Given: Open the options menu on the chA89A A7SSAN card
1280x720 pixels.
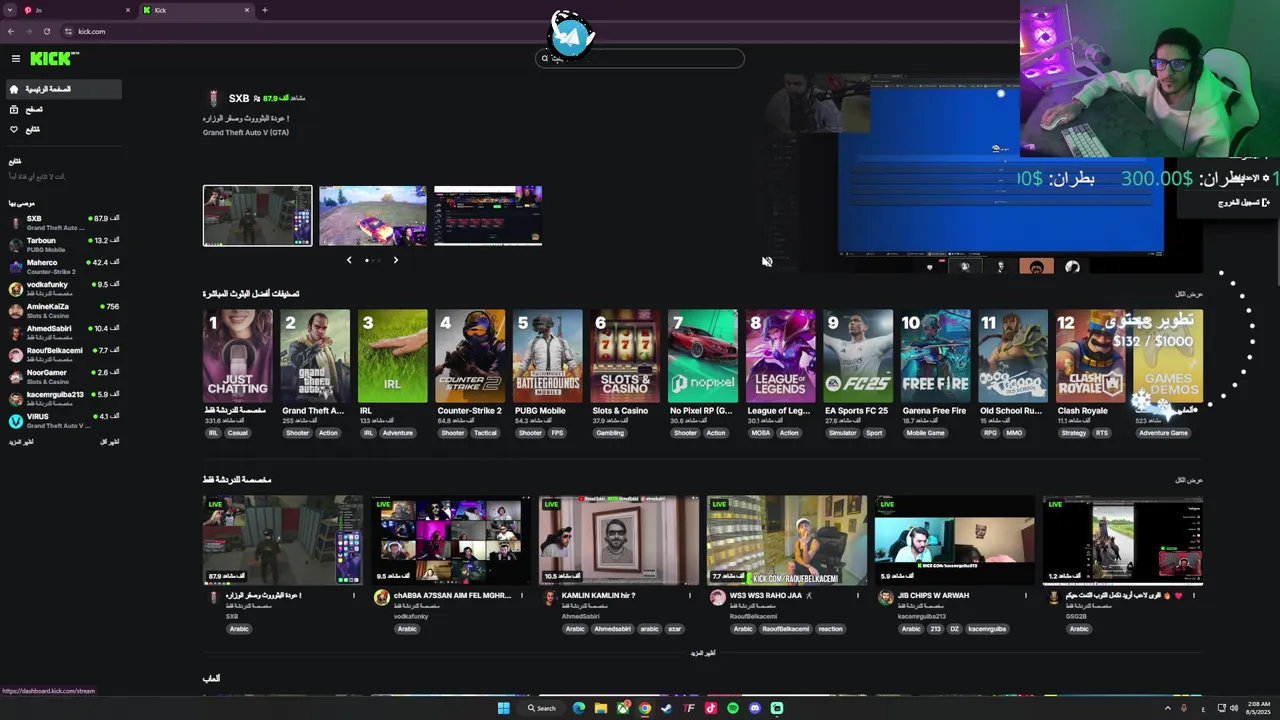Looking at the screenshot, I should 522,595.
